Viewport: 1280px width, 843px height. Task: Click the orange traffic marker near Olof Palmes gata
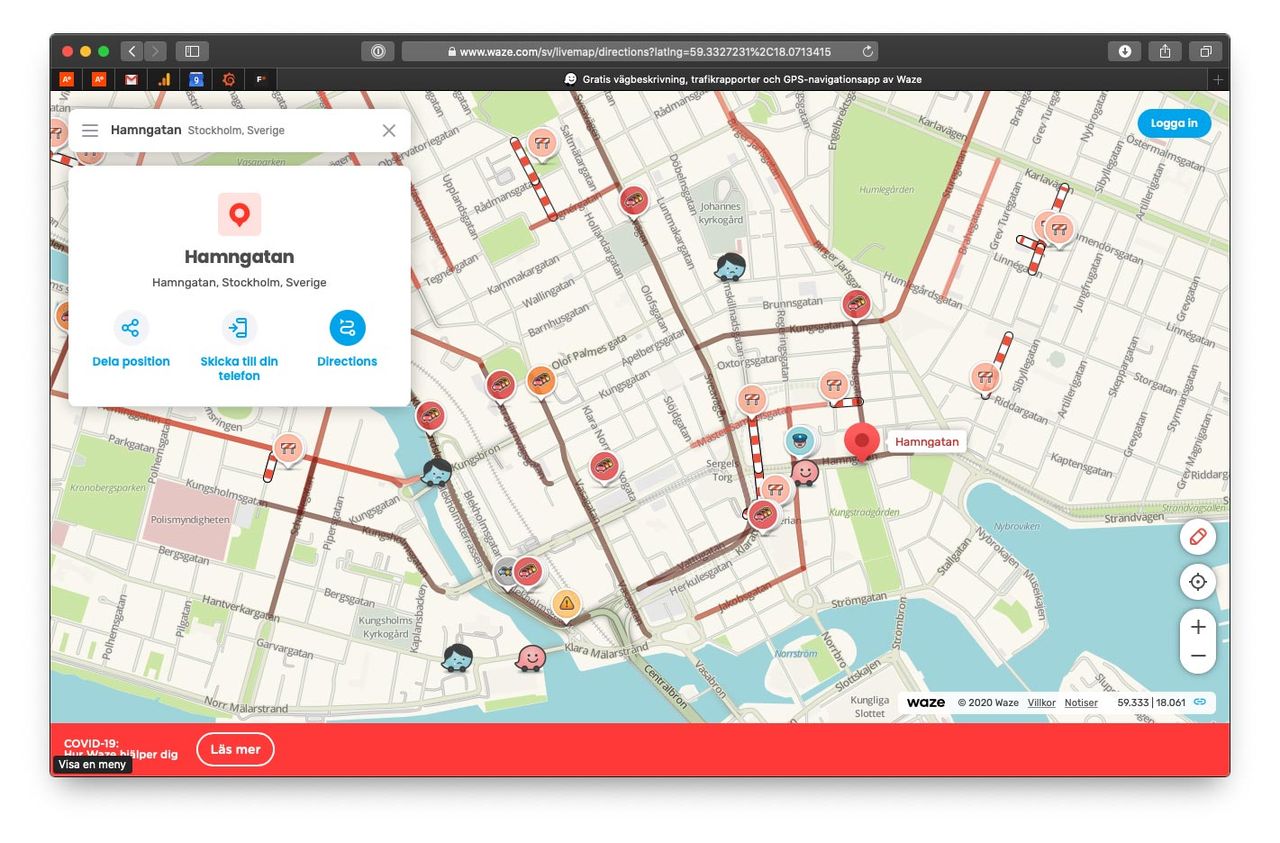(540, 380)
